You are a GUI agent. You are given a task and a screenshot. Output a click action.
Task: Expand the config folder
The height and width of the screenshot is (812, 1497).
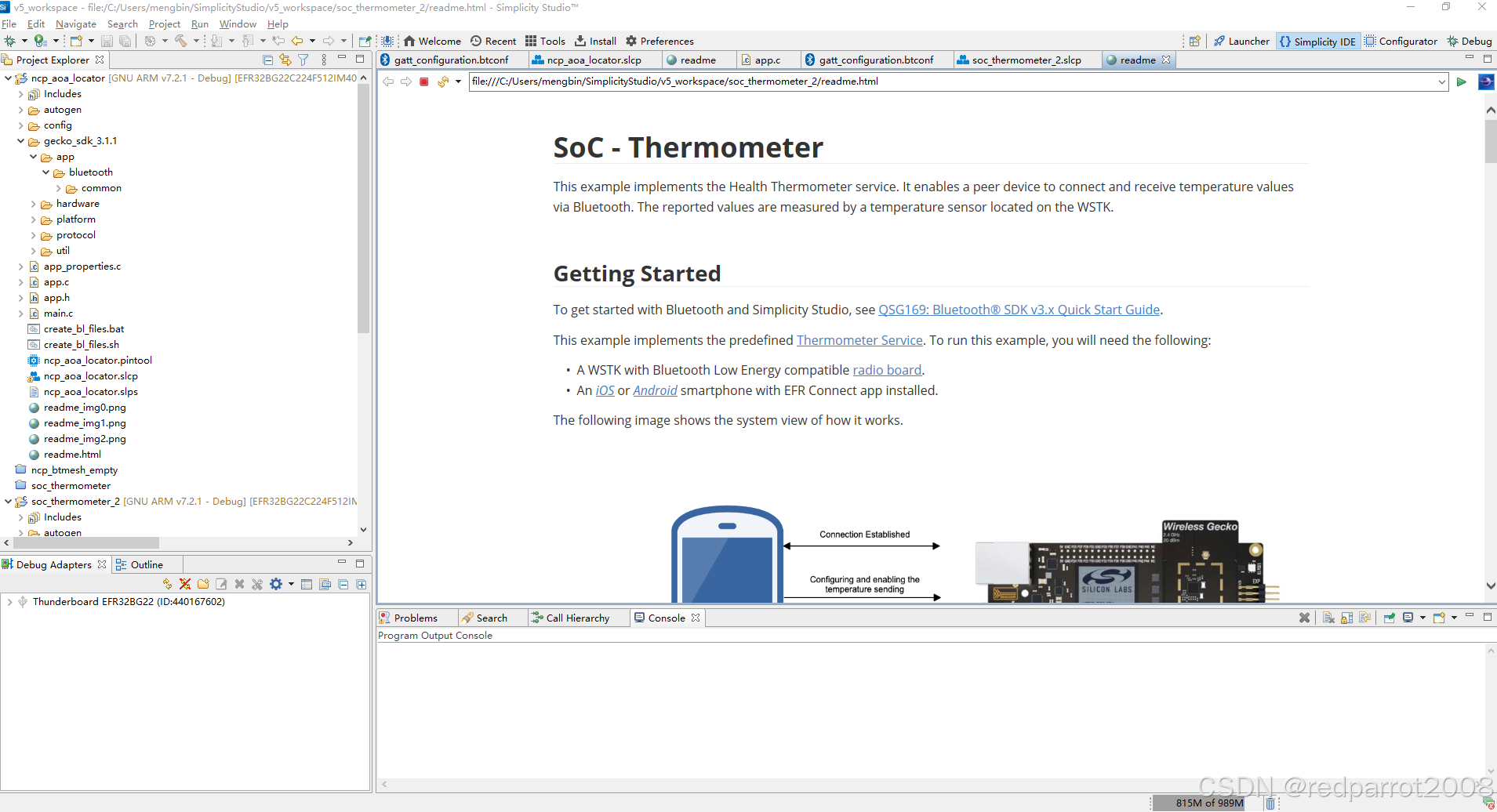21,125
